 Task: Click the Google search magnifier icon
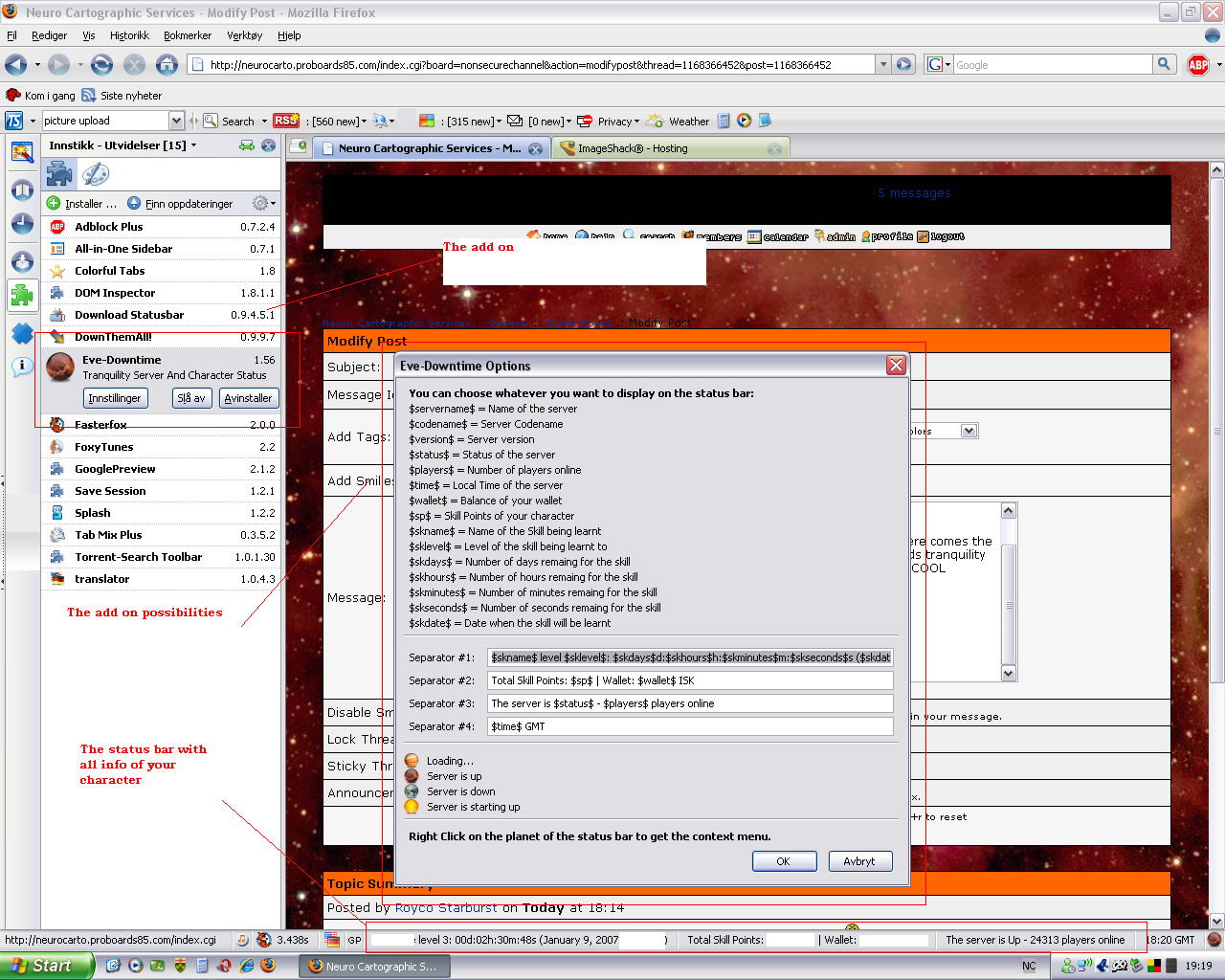[1164, 64]
